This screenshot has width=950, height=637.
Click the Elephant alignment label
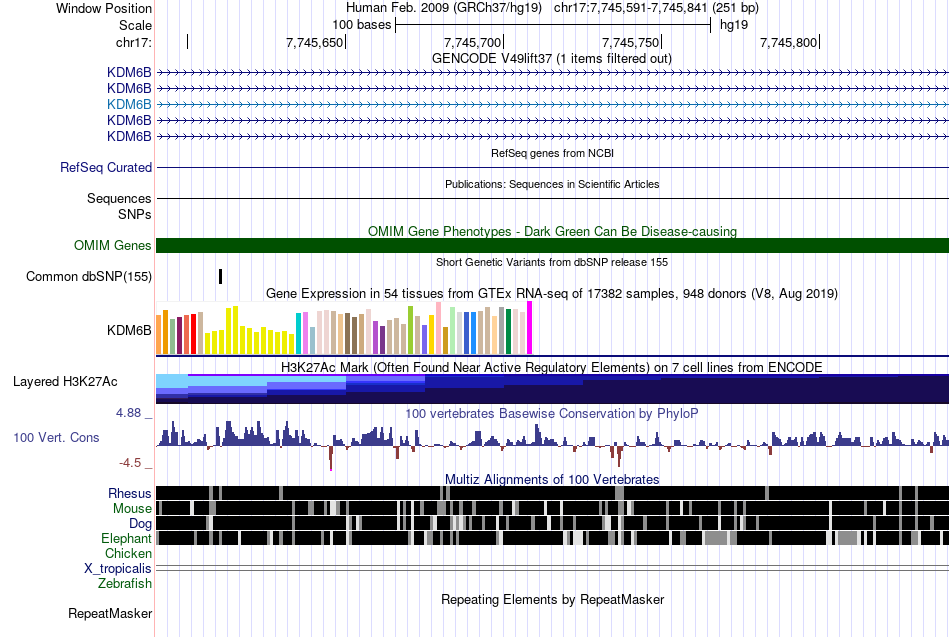click(x=126, y=538)
